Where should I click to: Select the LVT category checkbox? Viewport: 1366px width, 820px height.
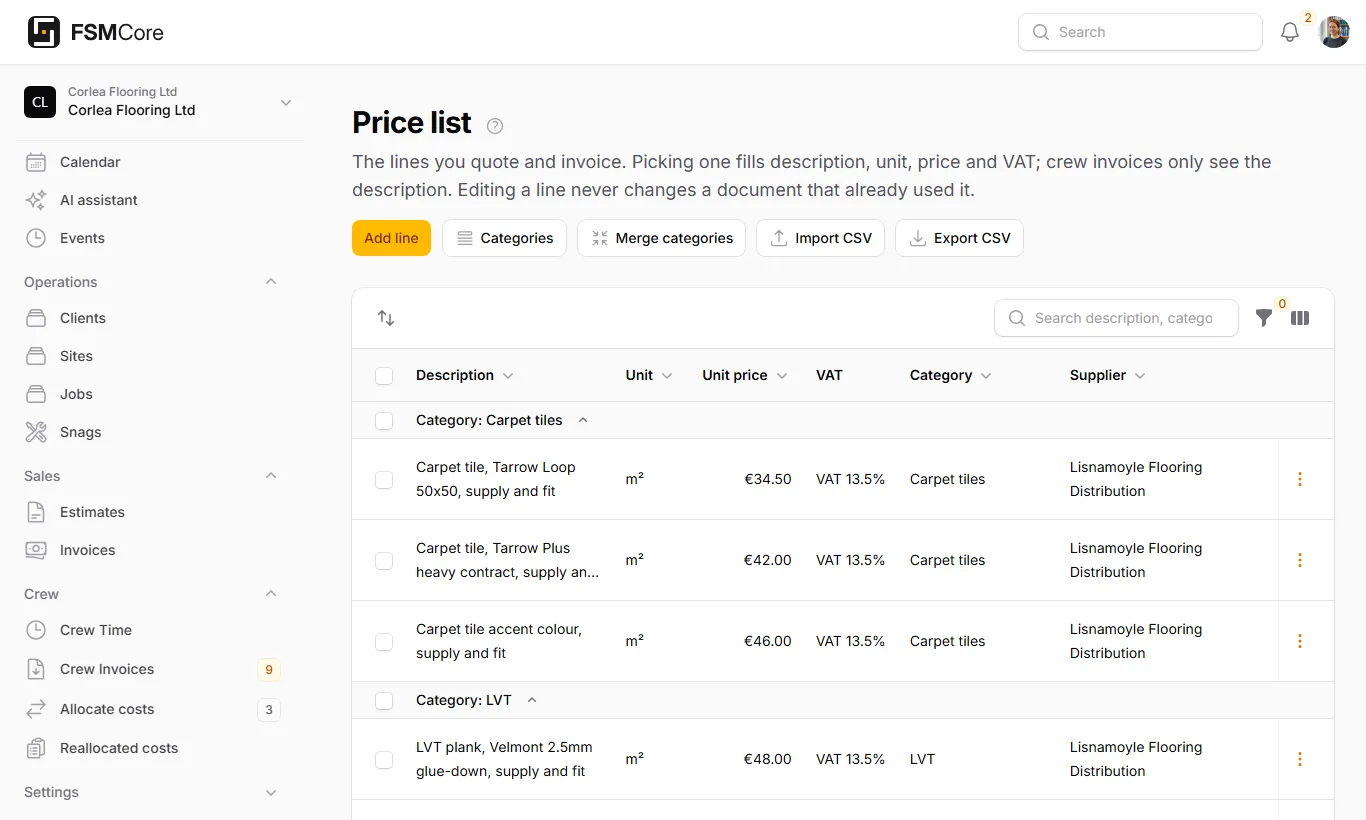(x=384, y=701)
